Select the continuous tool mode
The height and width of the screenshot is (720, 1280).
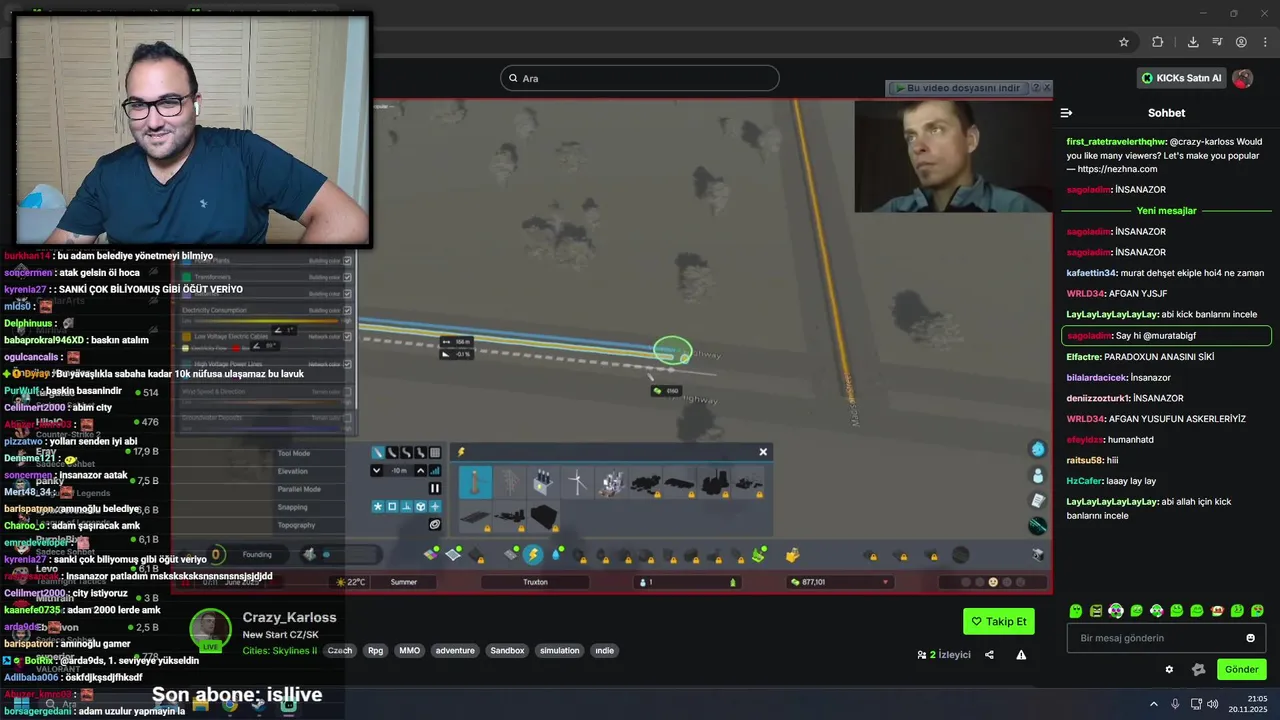click(420, 453)
